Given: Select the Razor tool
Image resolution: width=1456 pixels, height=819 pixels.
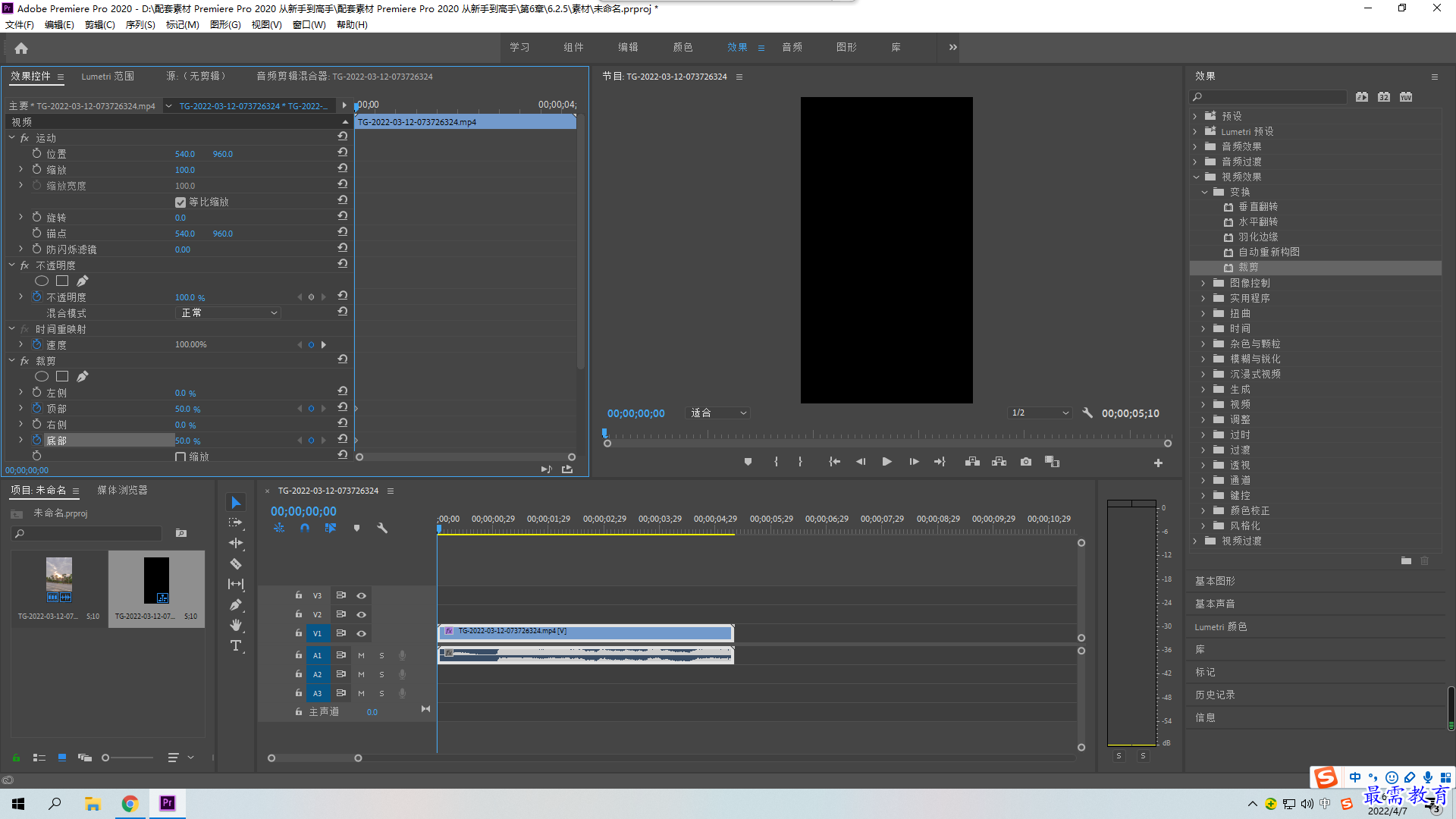Looking at the screenshot, I should point(236,563).
